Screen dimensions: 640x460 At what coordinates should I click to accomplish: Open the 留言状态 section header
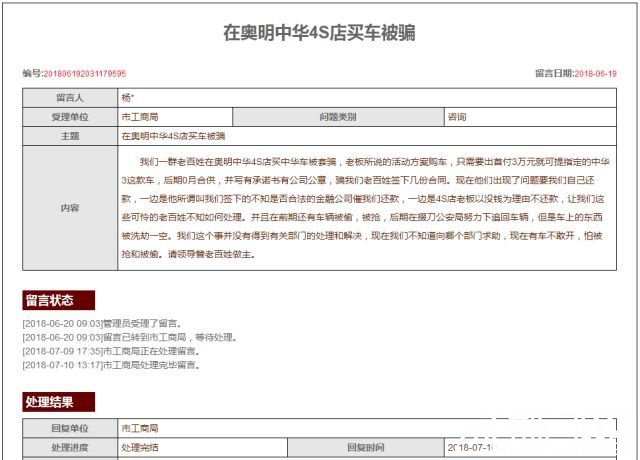point(58,301)
